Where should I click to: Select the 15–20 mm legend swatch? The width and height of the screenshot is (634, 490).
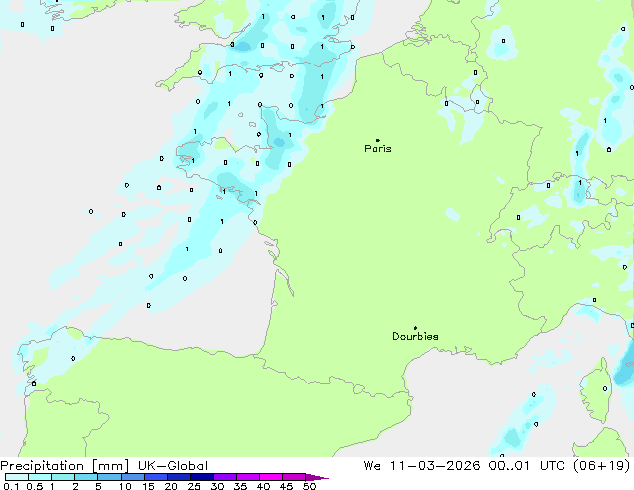pyautogui.click(x=155, y=477)
